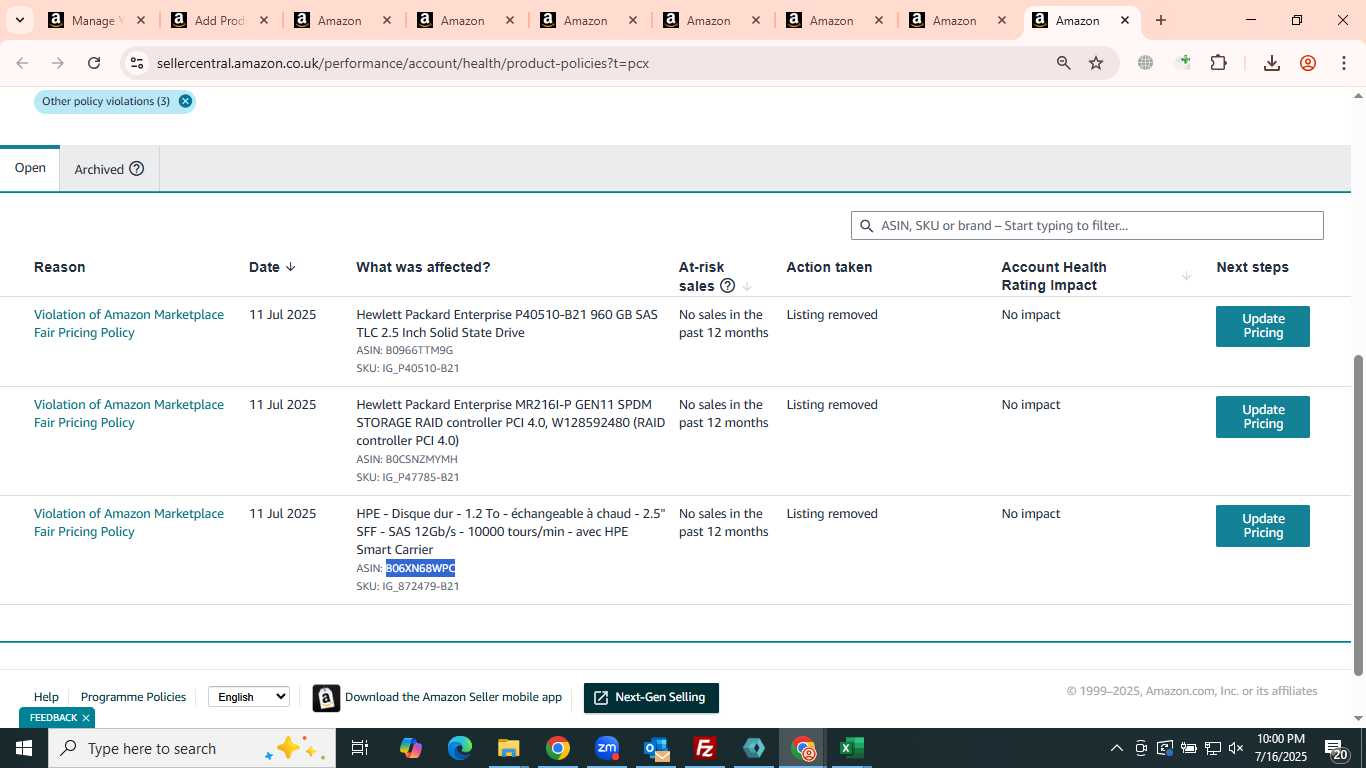Open File Explorer from the taskbar
The image size is (1366, 768).
(509, 748)
